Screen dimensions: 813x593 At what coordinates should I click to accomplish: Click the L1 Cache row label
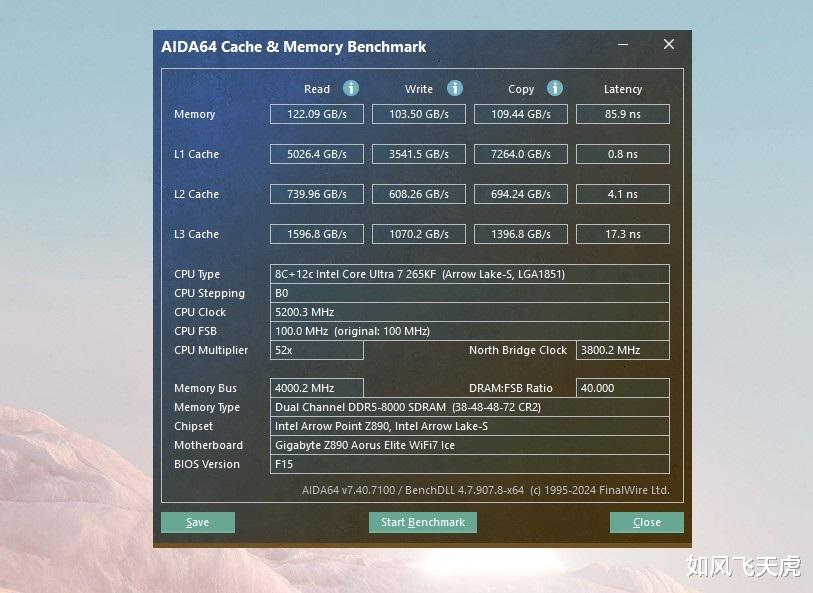click(x=197, y=154)
